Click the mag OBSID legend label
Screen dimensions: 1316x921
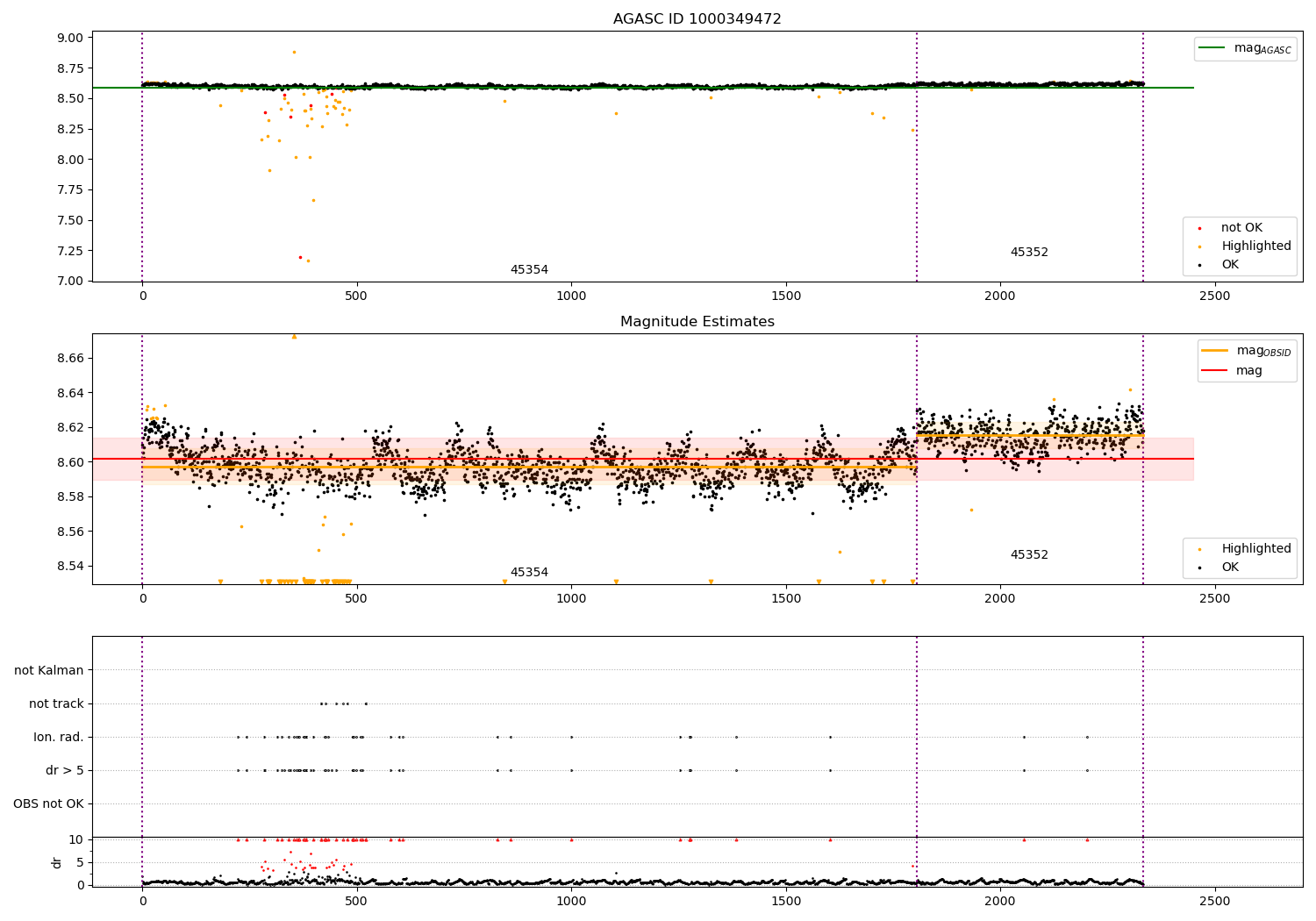(x=1264, y=351)
